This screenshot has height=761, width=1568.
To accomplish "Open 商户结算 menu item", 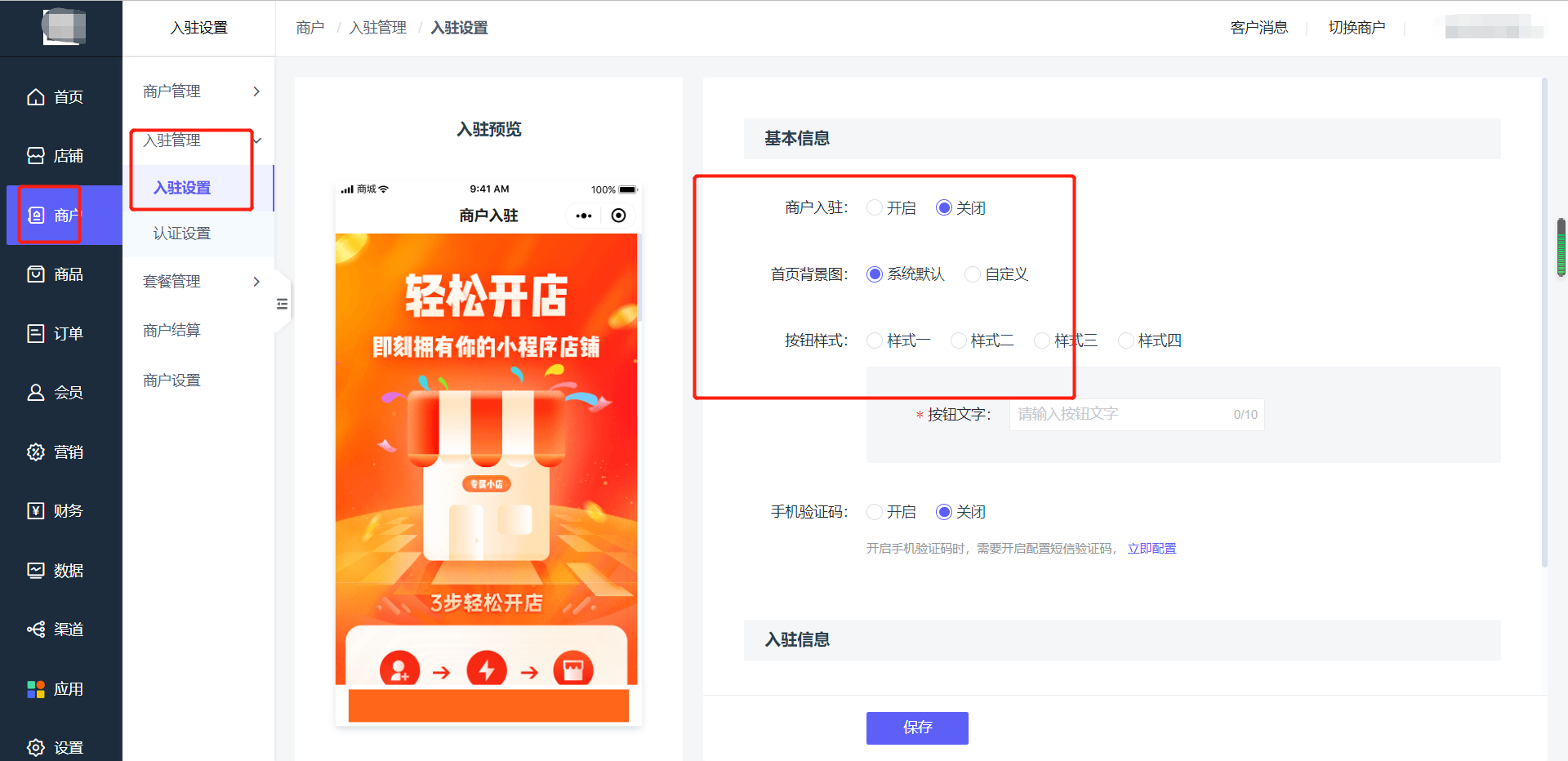I will point(171,331).
